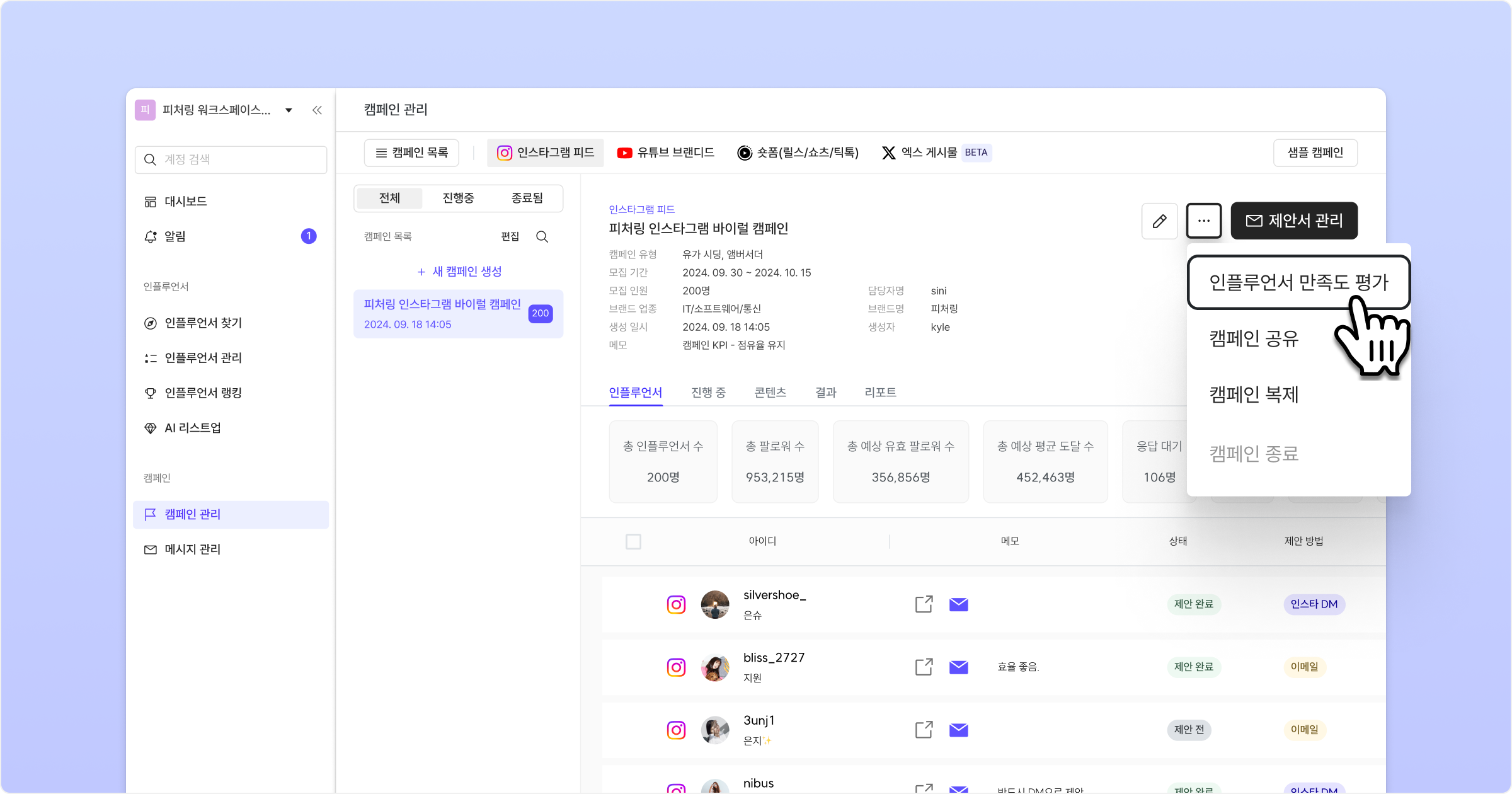Click Instagram icon in 3unj1 row
Screen dimensions: 1512x794
676,730
